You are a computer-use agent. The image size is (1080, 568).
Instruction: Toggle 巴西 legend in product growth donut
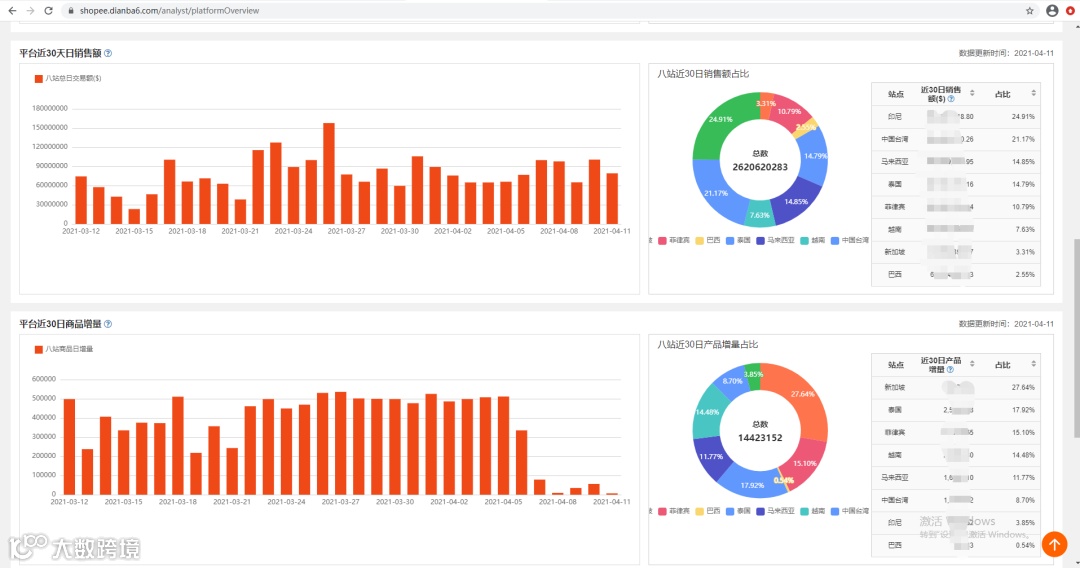pyautogui.click(x=708, y=511)
